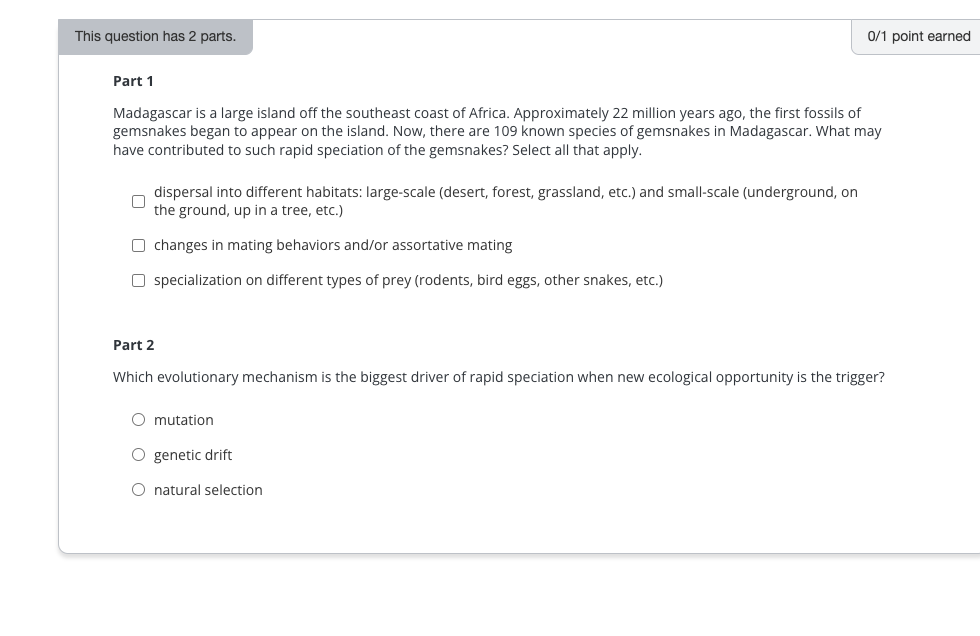Click the This question has 2 parts tab
Screen dimensions: 980x636
coord(155,35)
